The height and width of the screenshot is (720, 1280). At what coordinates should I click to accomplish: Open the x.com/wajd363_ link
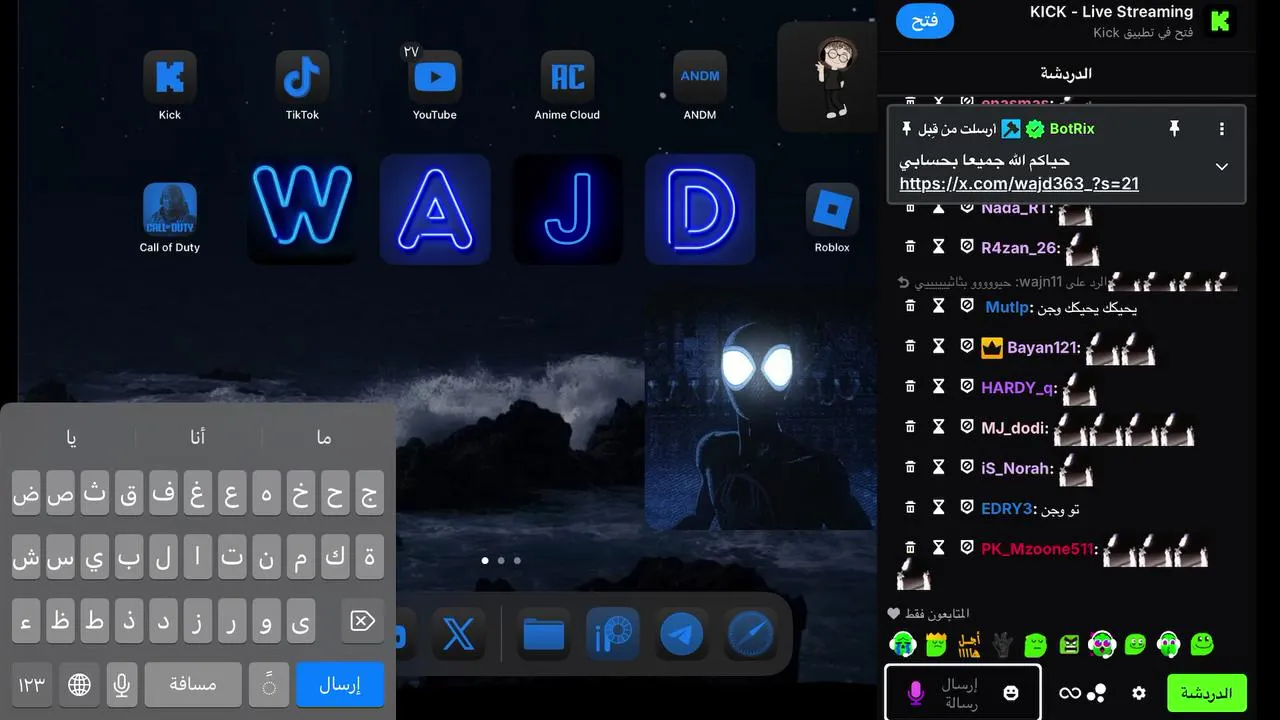click(x=1019, y=183)
